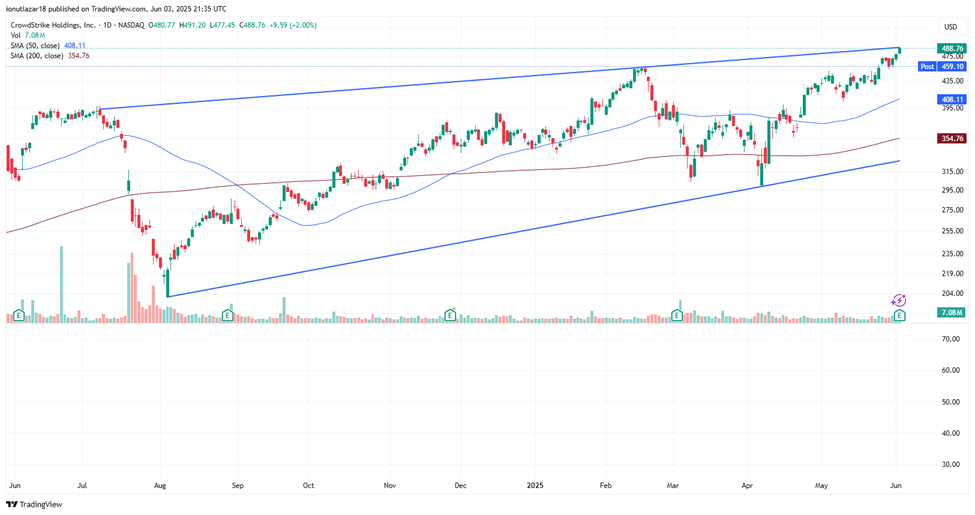
Task: Select the blue 408.11 SMA price label
Action: pyautogui.click(x=951, y=100)
